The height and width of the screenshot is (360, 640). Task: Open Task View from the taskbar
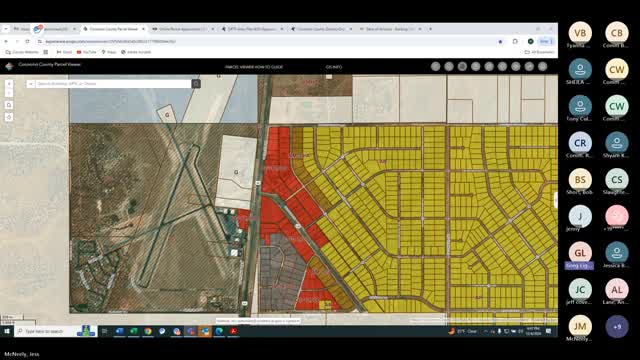[x=104, y=331]
